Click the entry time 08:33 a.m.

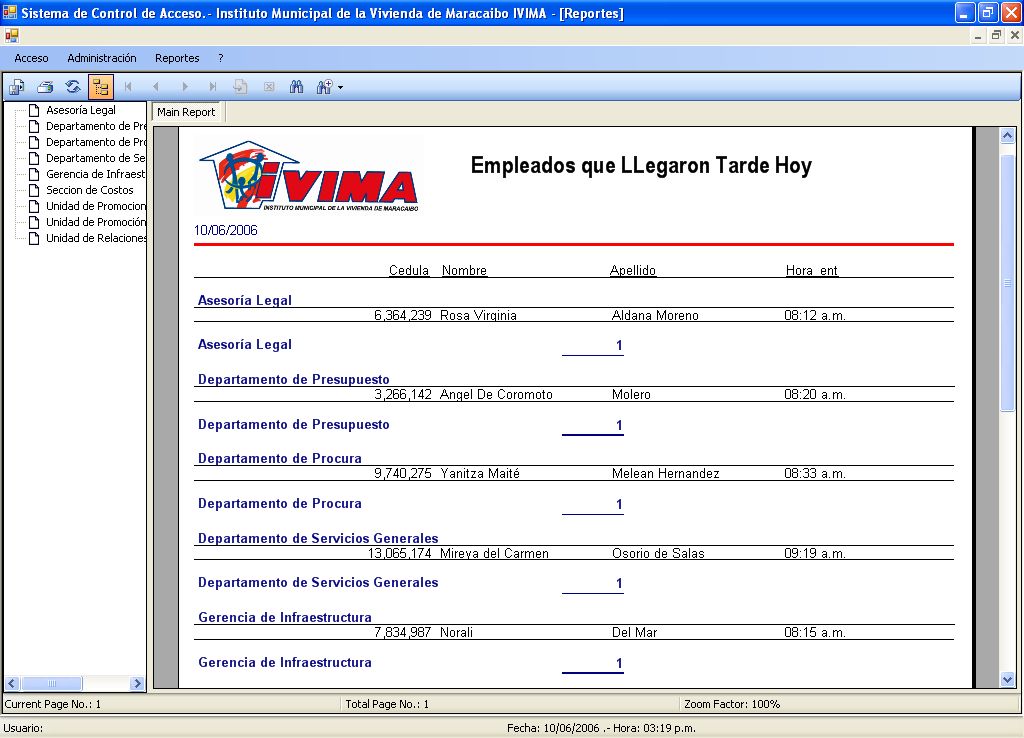815,473
